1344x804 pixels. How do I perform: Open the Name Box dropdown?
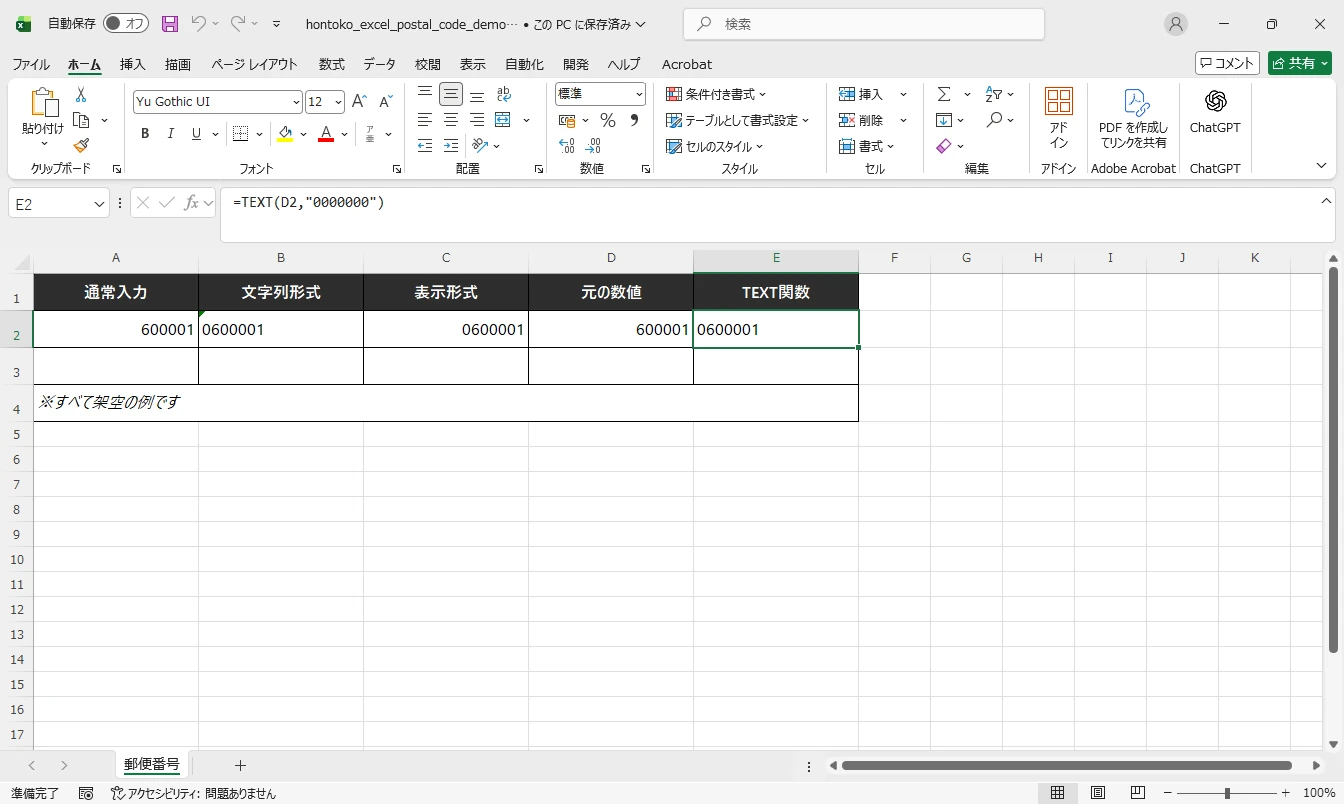[100, 204]
